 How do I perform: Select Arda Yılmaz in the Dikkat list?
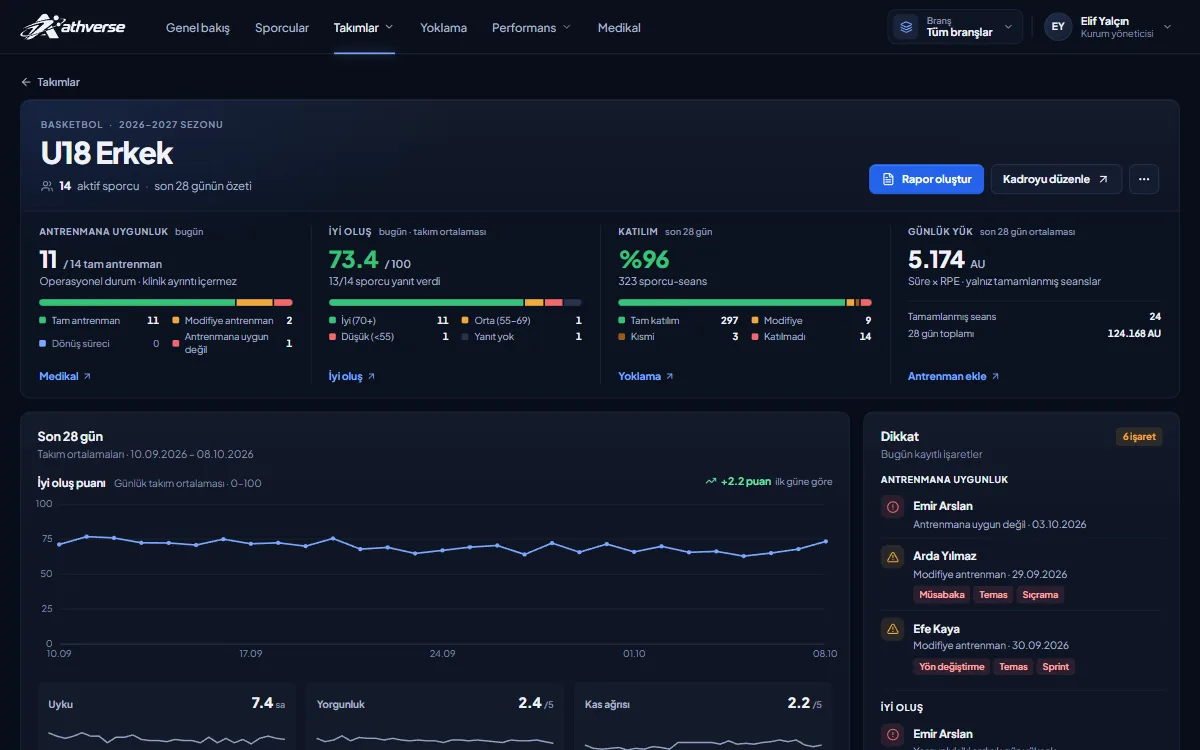click(1022, 575)
